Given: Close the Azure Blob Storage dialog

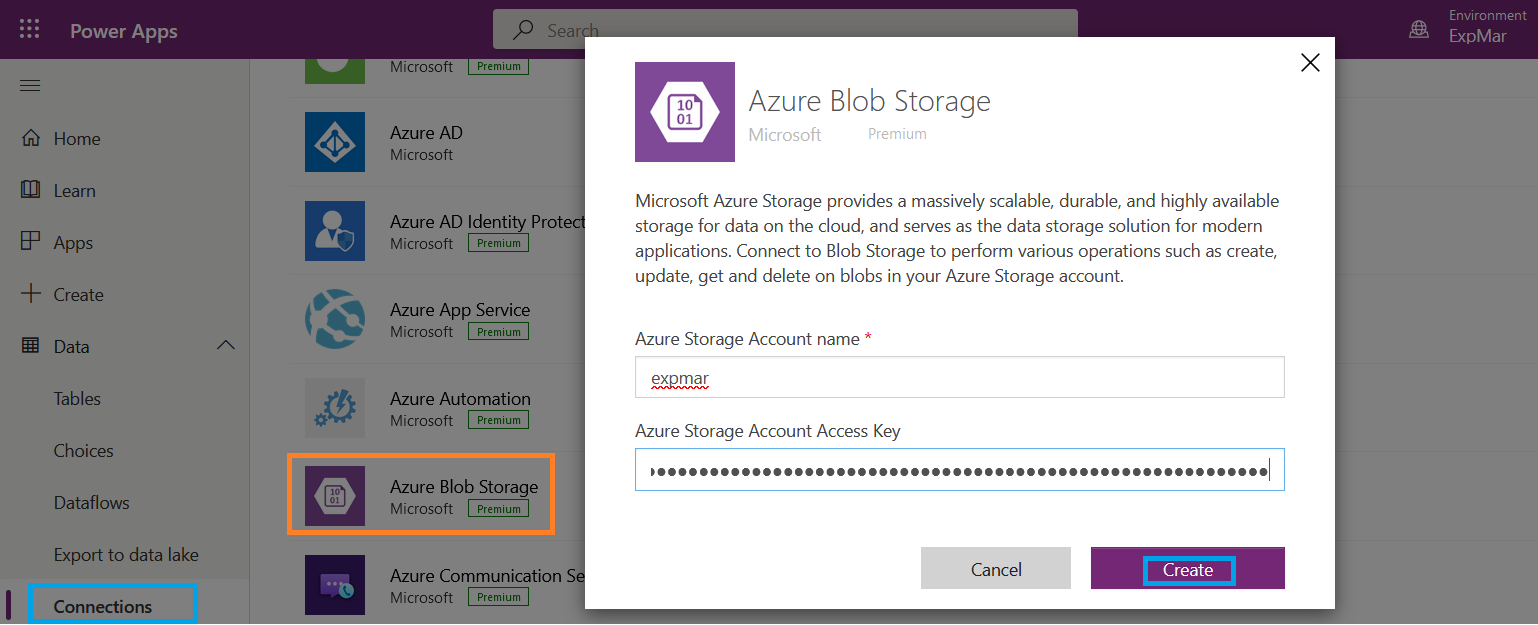Looking at the screenshot, I should click(x=1310, y=63).
